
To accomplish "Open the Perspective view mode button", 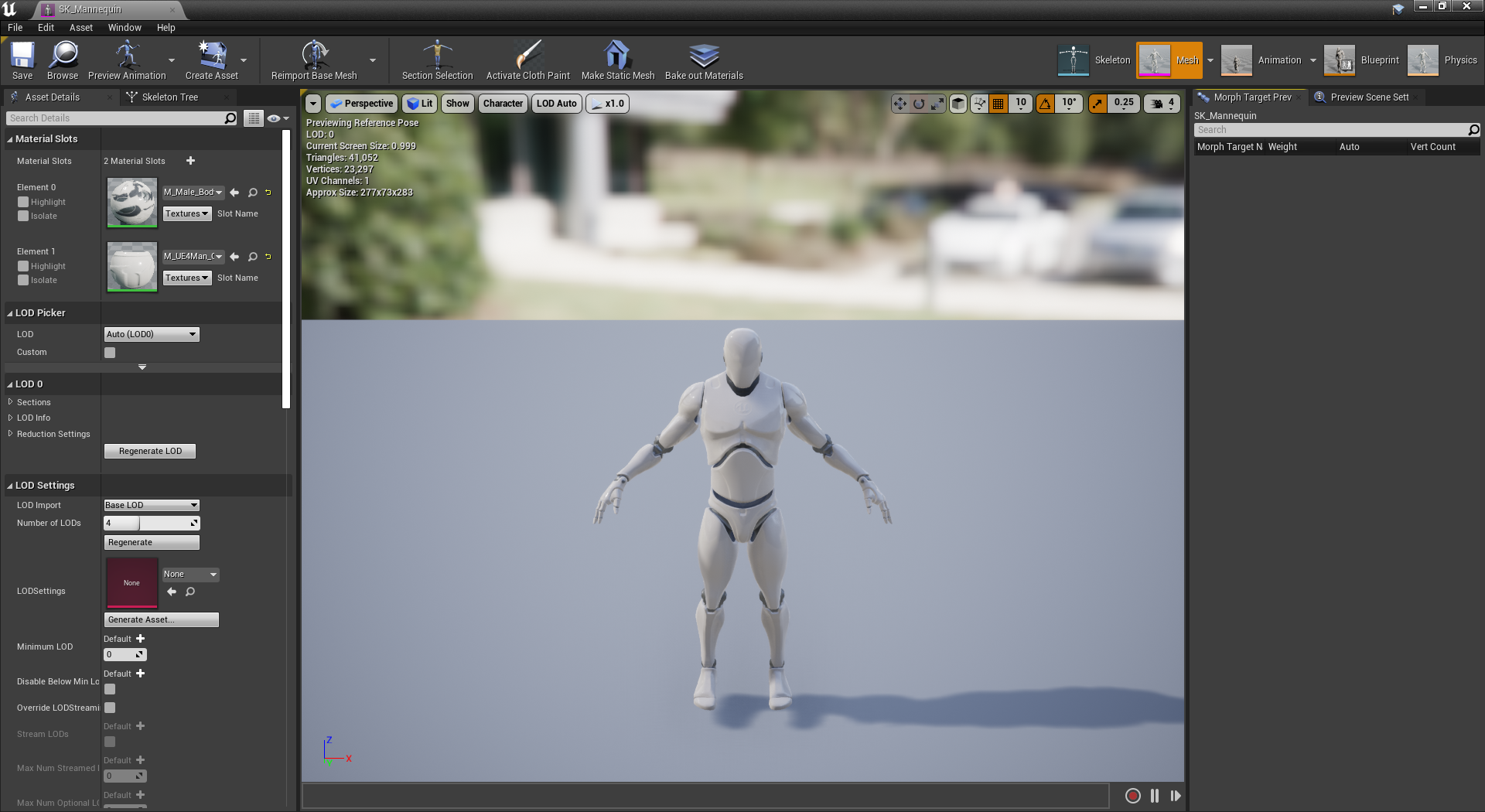I will [361, 104].
